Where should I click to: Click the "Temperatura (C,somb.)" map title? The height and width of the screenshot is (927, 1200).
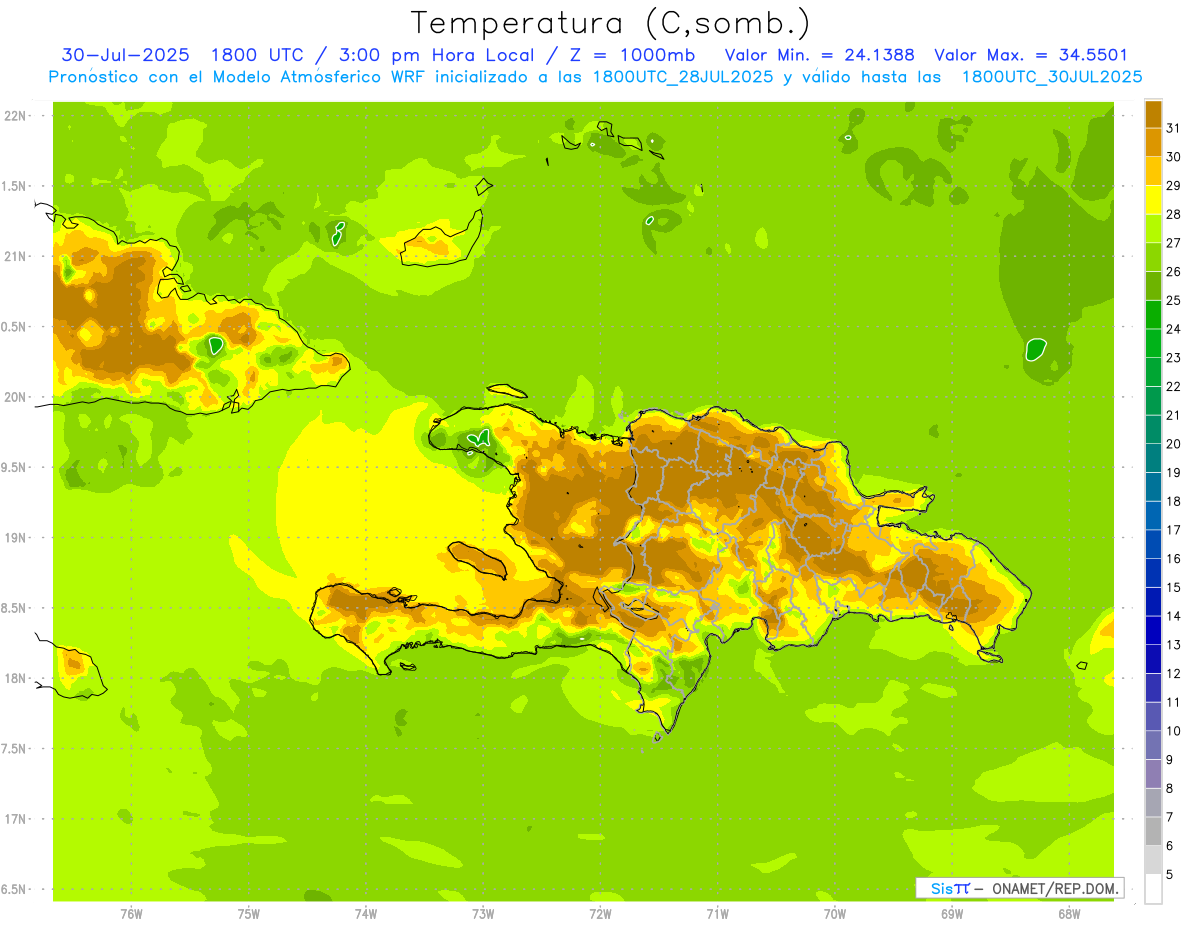click(610, 23)
